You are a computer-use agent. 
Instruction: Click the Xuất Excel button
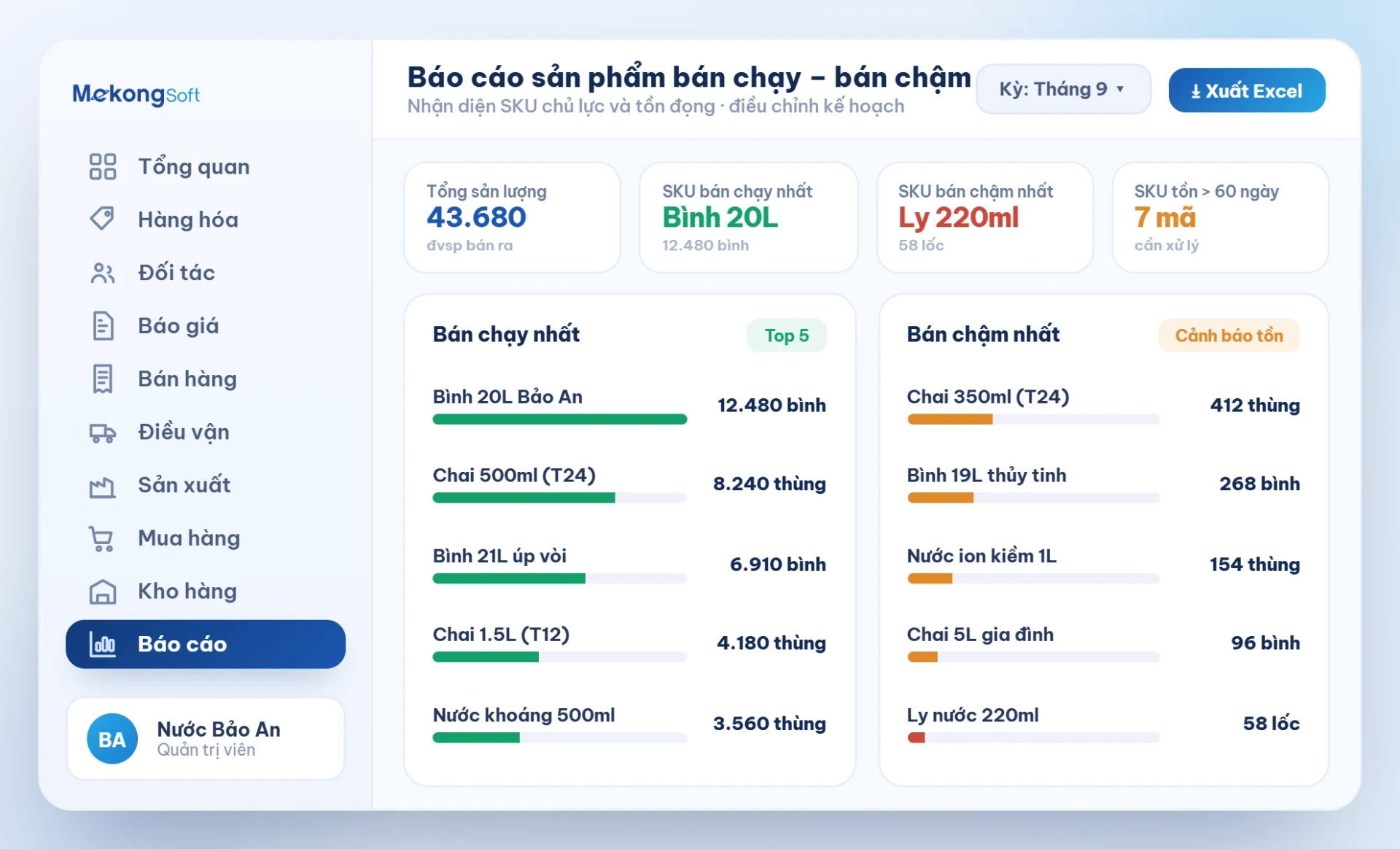tap(1247, 90)
